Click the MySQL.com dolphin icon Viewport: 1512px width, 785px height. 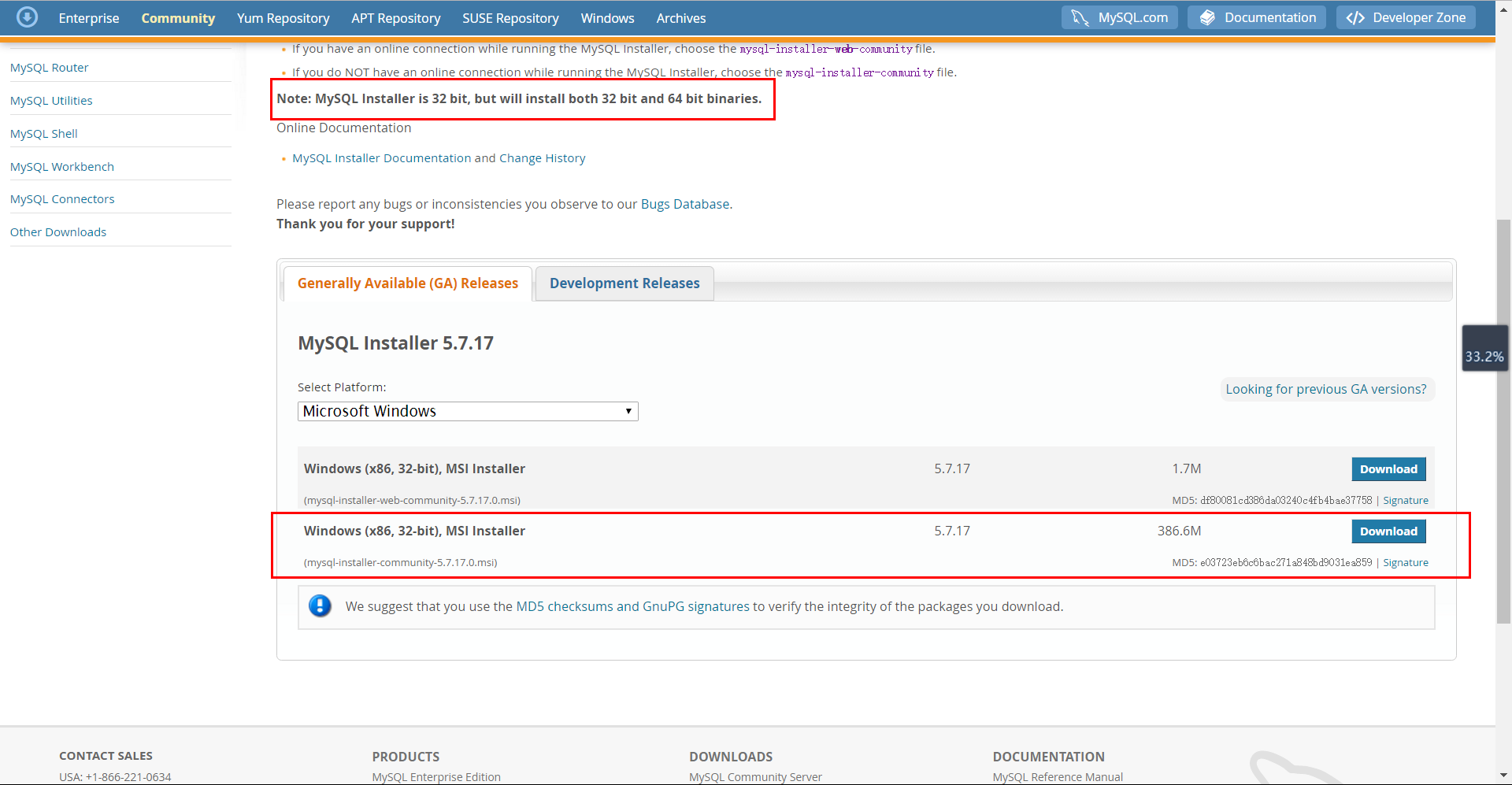point(1080,17)
